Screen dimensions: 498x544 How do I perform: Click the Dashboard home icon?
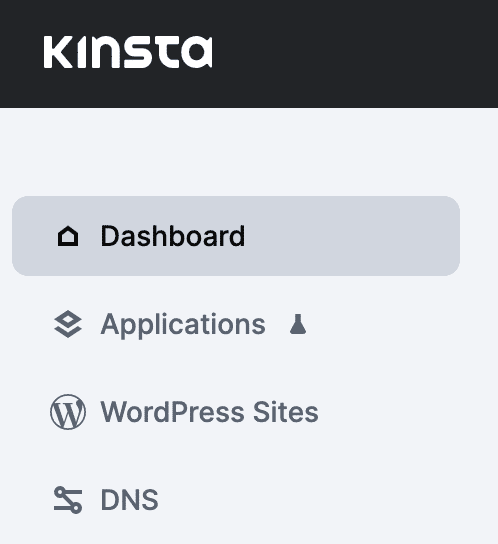pyautogui.click(x=68, y=236)
